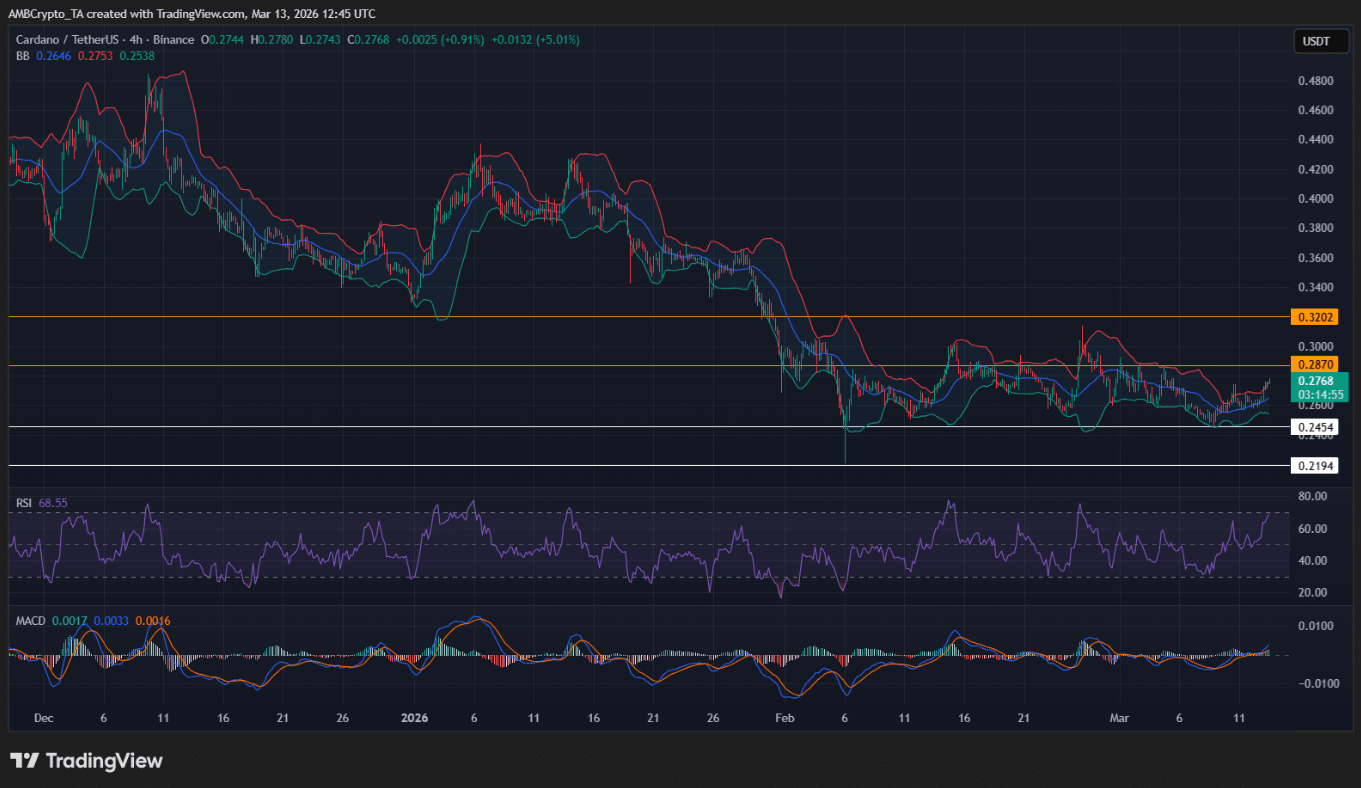Select the white 0.2454 price level label
Viewport: 1361px width, 788px height.
pos(1316,427)
